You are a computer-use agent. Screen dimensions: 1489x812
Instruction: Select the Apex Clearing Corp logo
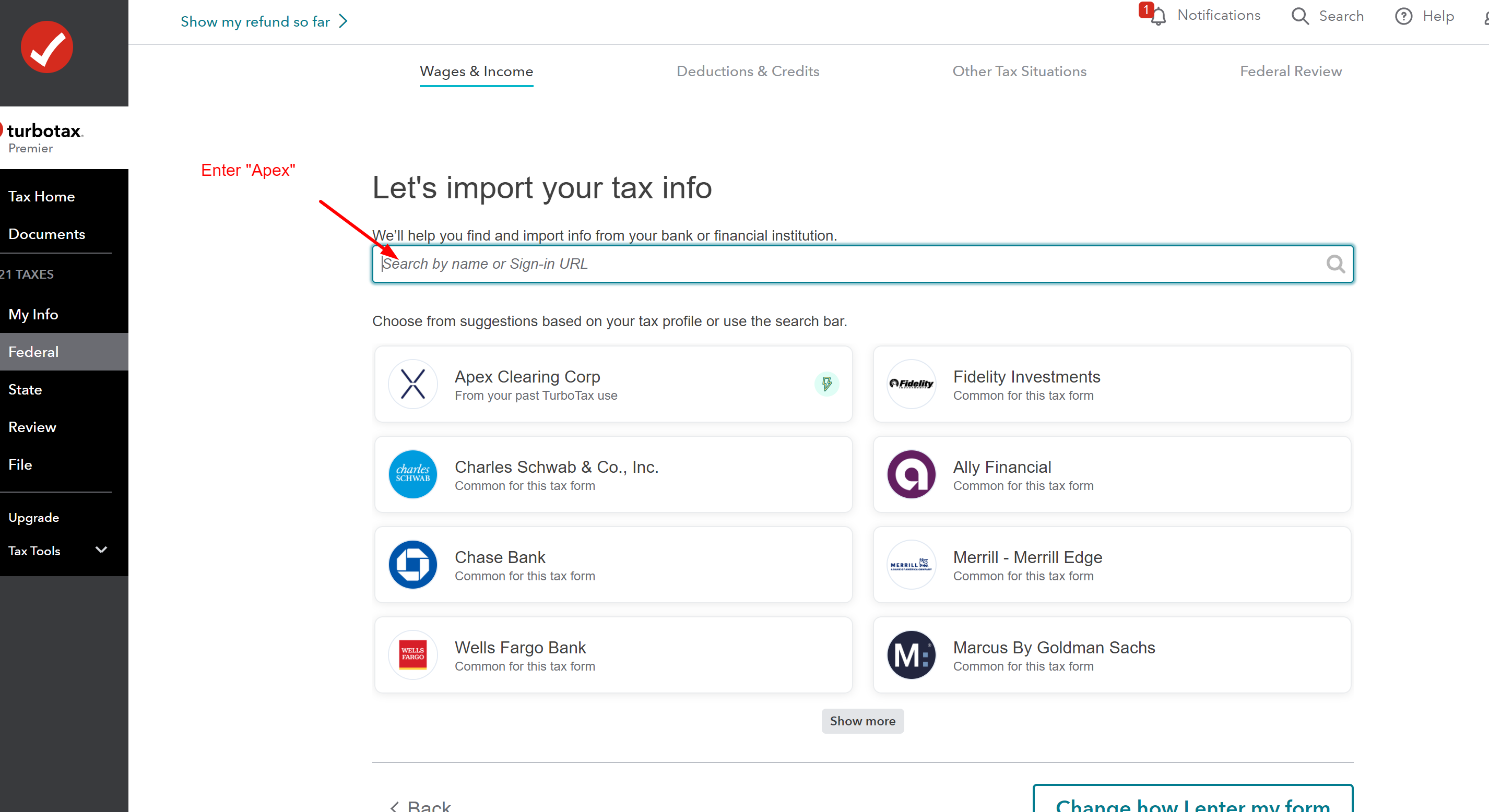[412, 384]
